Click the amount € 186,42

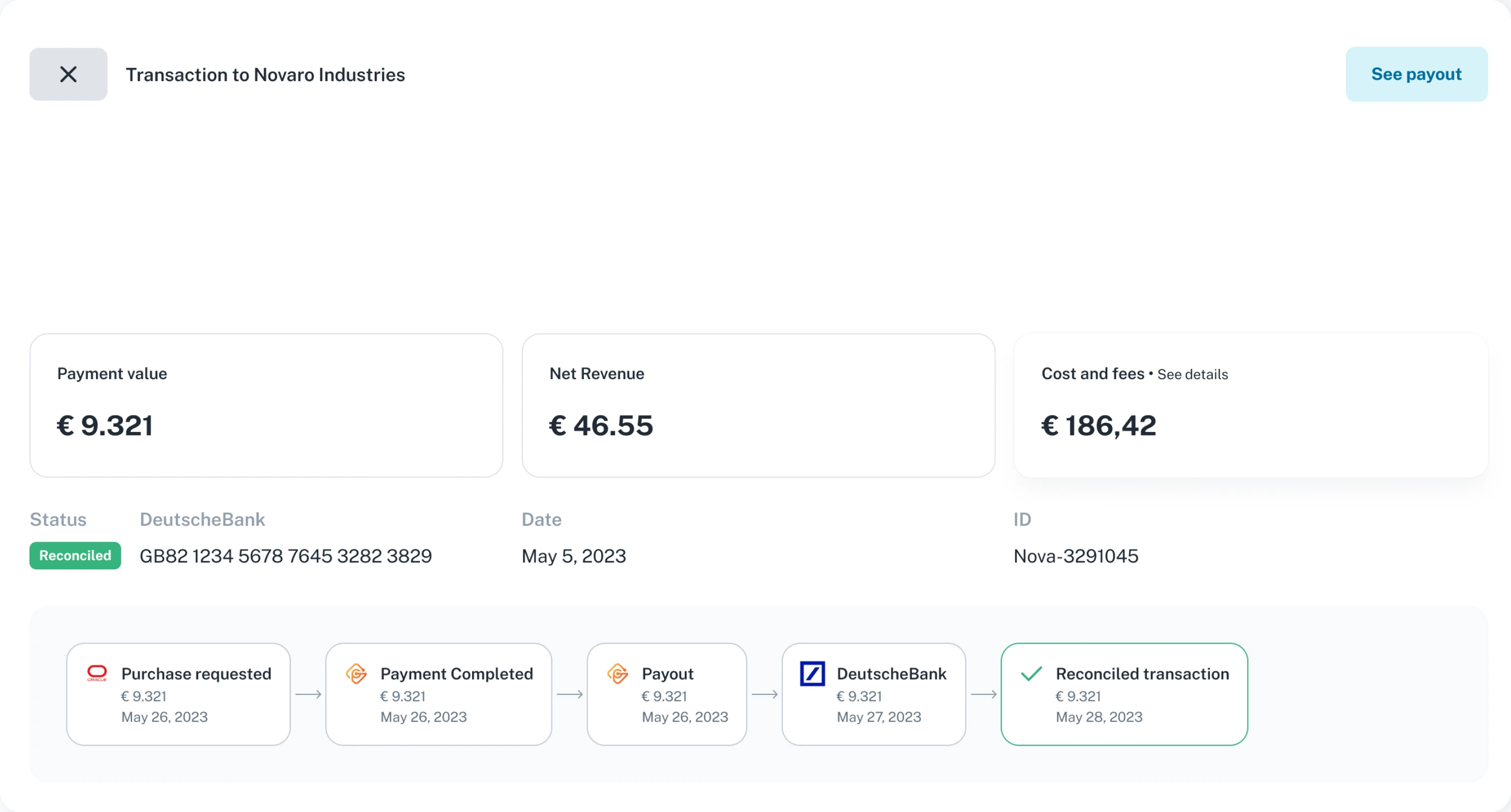(1099, 426)
